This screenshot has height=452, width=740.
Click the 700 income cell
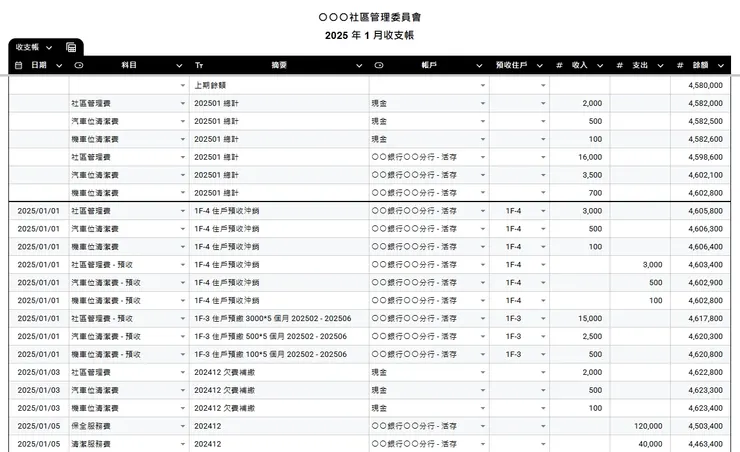[580, 193]
